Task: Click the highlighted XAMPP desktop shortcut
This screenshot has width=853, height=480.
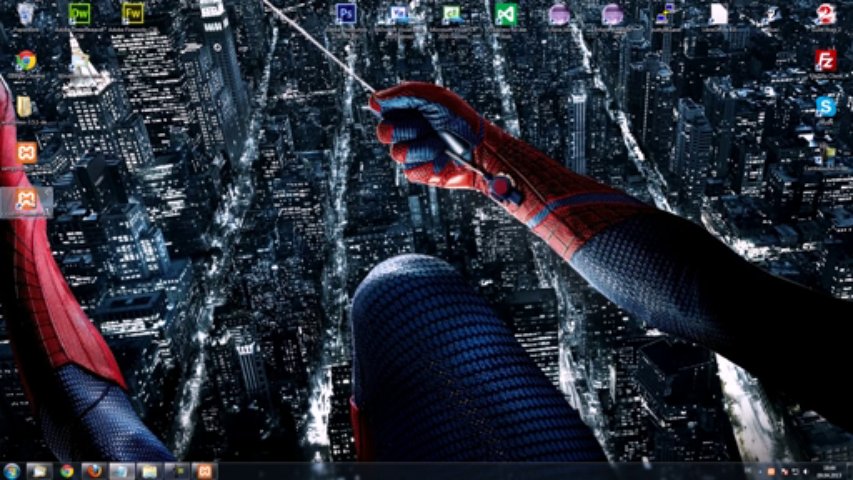Action: tap(26, 200)
